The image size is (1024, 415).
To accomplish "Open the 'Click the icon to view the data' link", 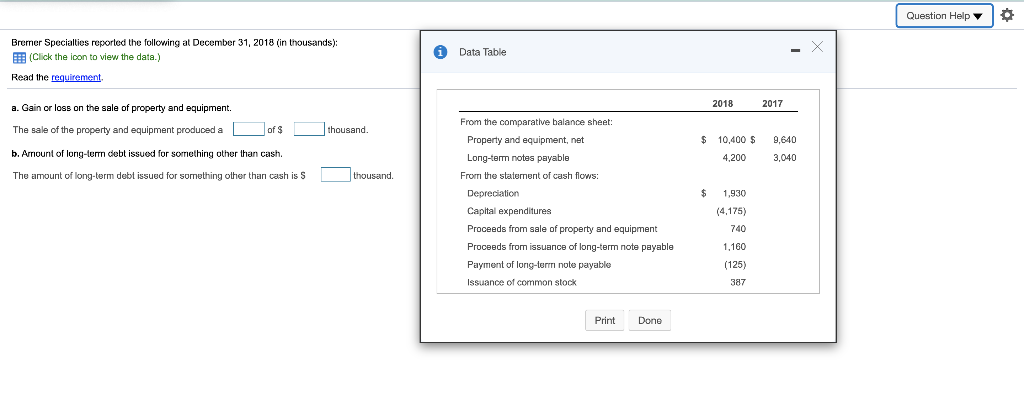I will coord(95,57).
